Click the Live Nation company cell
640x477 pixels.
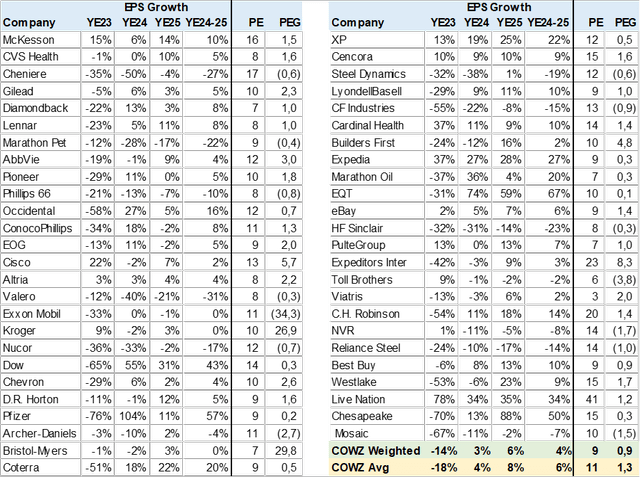point(377,399)
